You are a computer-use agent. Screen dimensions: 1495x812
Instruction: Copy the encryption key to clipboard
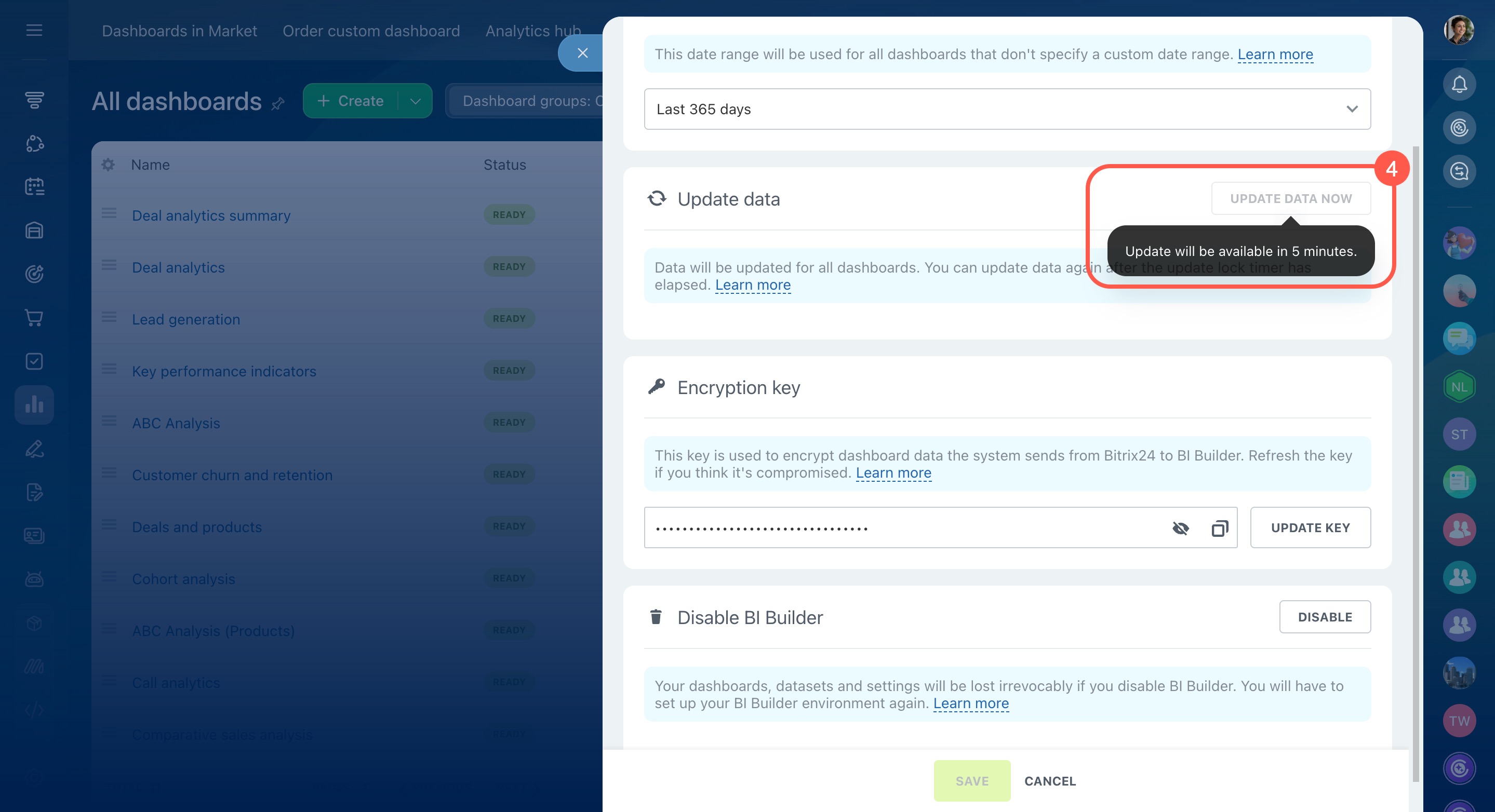(x=1219, y=528)
